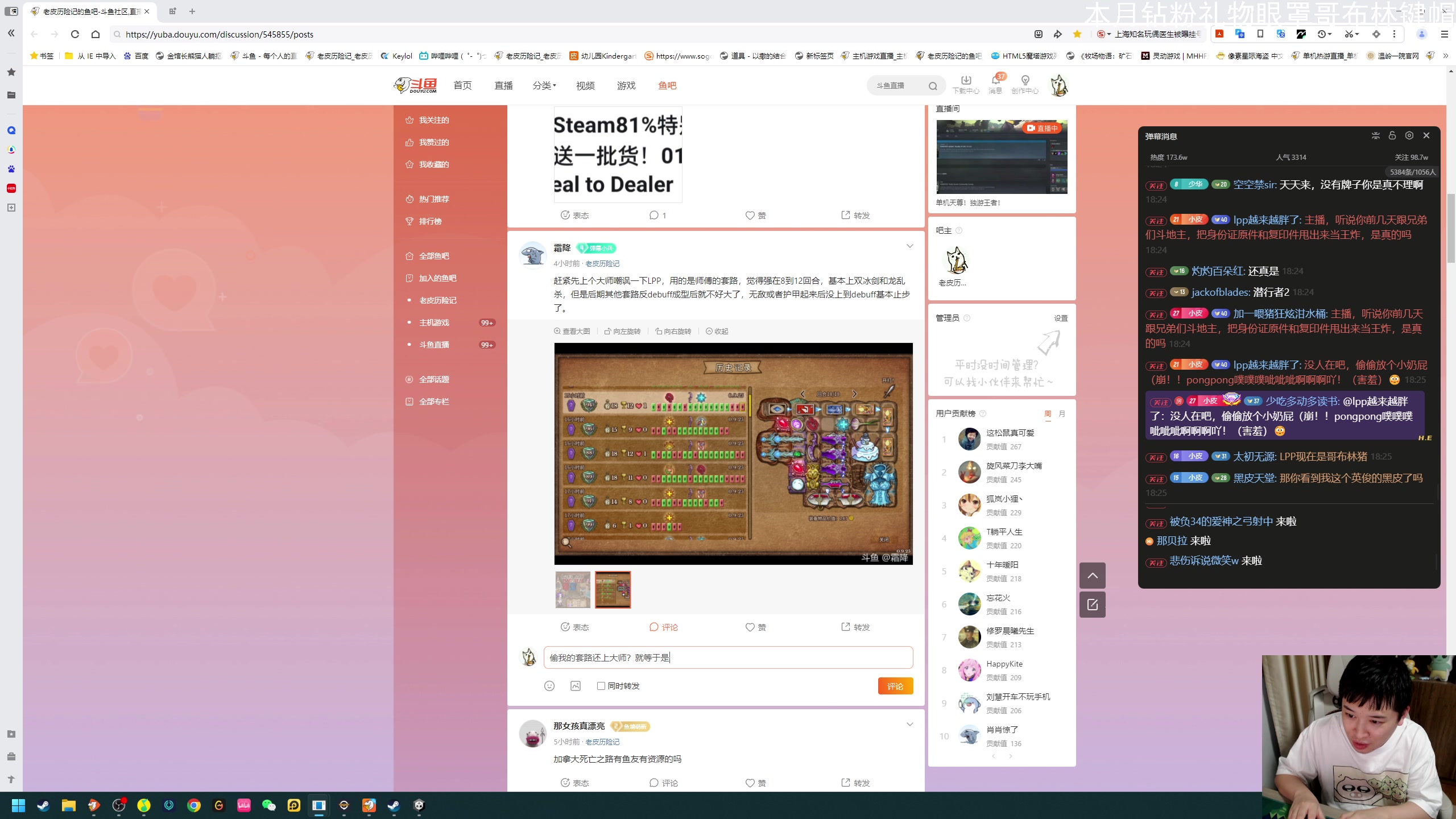1456x819 pixels.
Task: Click 表态 reaction on 霜降 post
Action: click(574, 627)
